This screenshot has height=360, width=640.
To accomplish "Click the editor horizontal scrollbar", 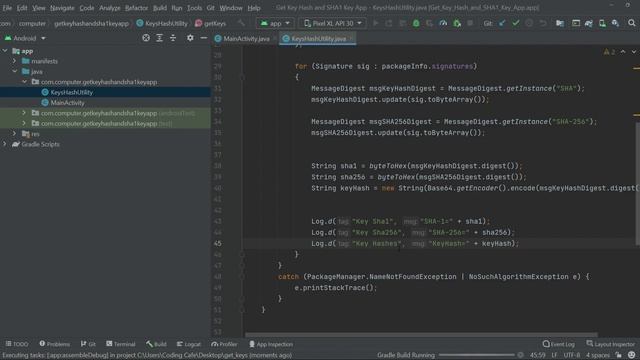I will (421, 335).
